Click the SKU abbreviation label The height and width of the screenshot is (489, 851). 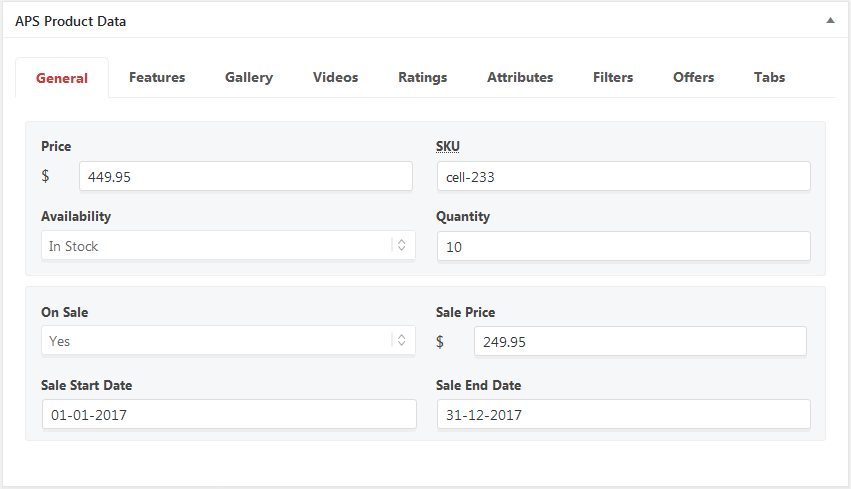[448, 146]
